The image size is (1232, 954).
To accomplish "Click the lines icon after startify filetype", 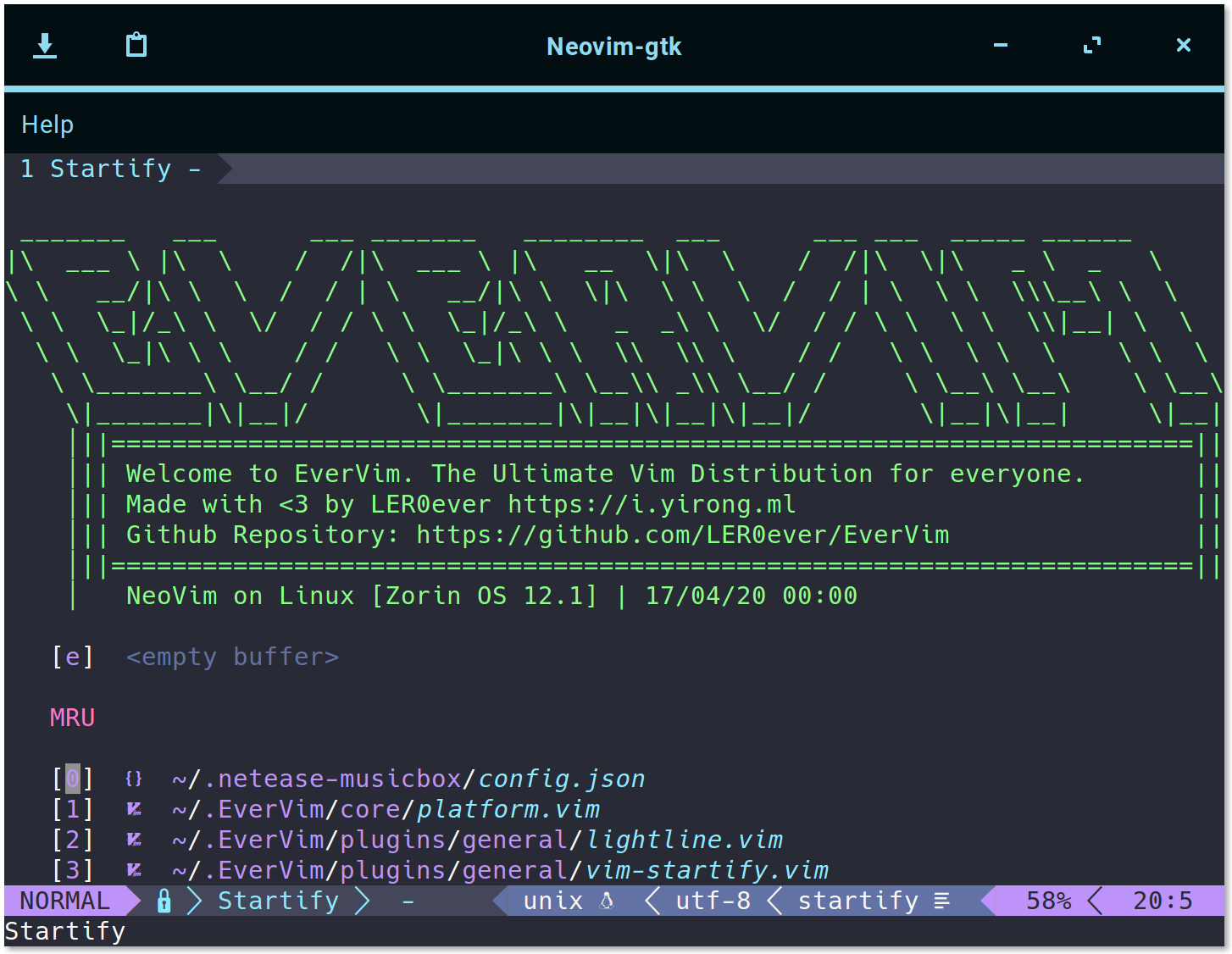I will pos(941,901).
